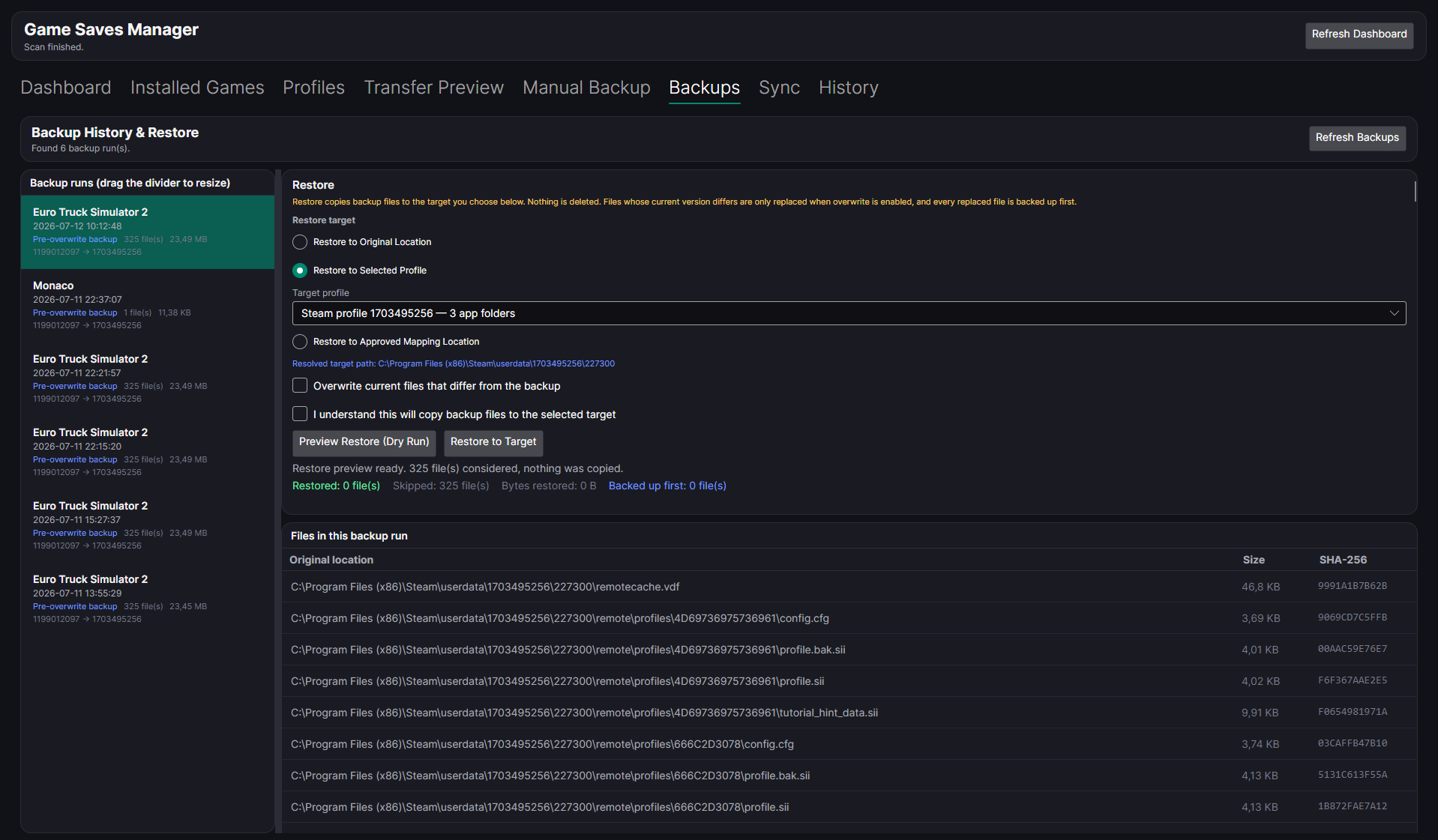1438x840 pixels.
Task: Switch to Manual Backup tab
Action: (586, 88)
